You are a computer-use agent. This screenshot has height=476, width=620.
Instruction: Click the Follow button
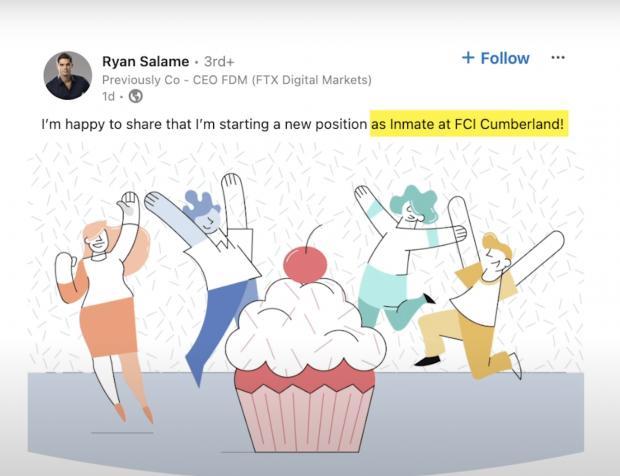click(x=496, y=58)
